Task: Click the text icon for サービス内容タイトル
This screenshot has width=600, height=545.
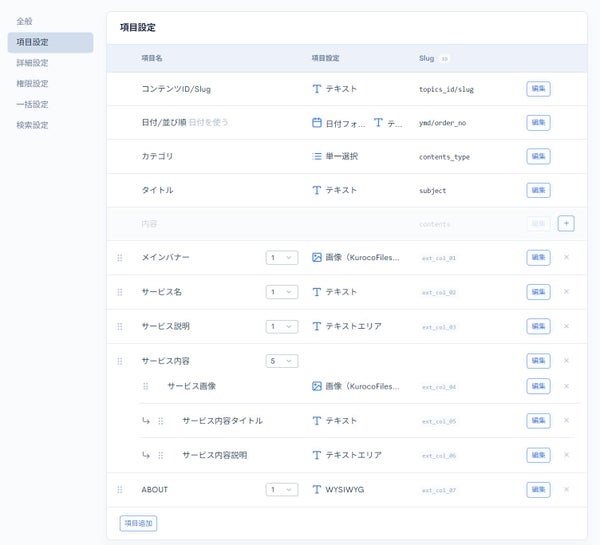Action: point(316,421)
